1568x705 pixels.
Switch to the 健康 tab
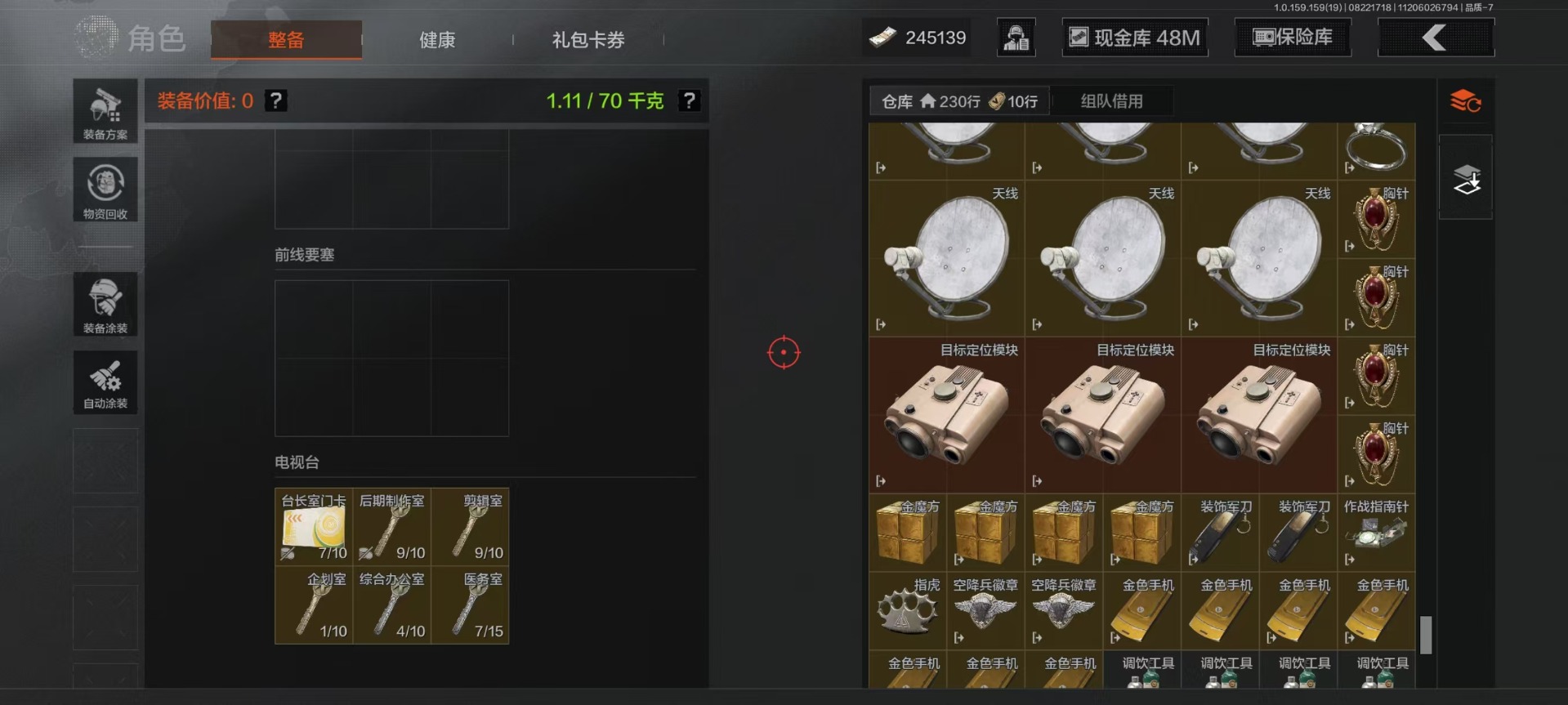[437, 40]
